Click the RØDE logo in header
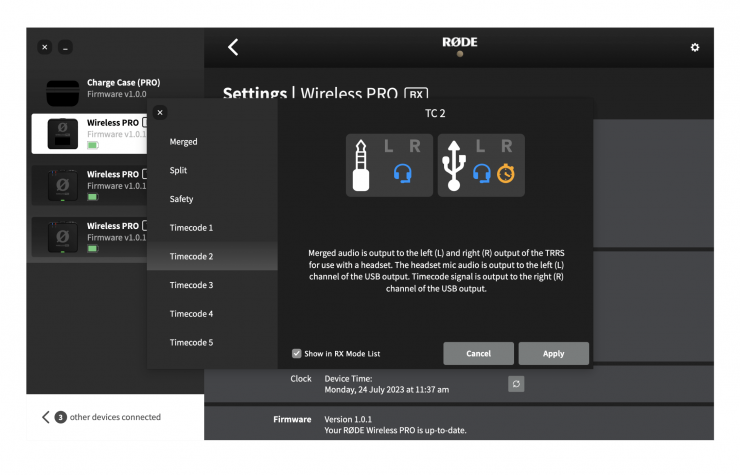Image resolution: width=740 pixels, height=475 pixels. point(459,43)
